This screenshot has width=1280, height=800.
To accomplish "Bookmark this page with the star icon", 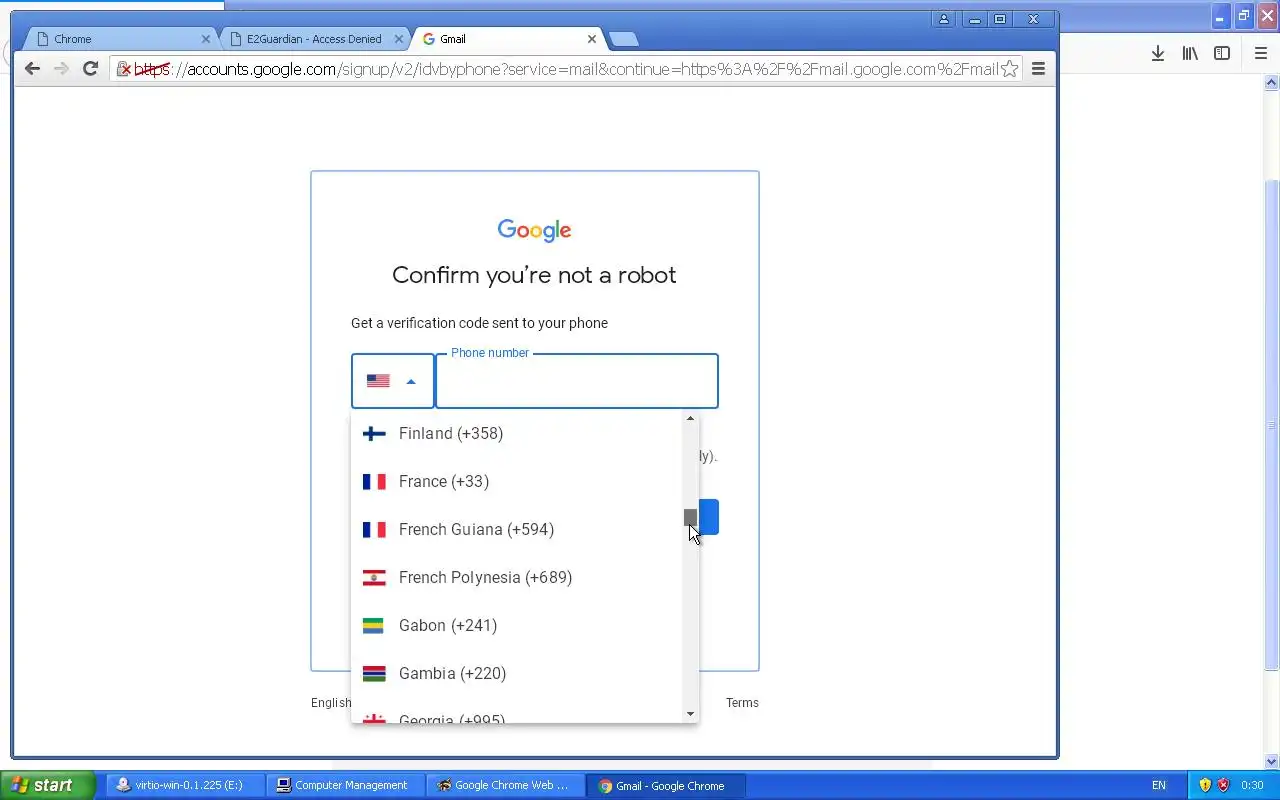I will [x=1010, y=68].
